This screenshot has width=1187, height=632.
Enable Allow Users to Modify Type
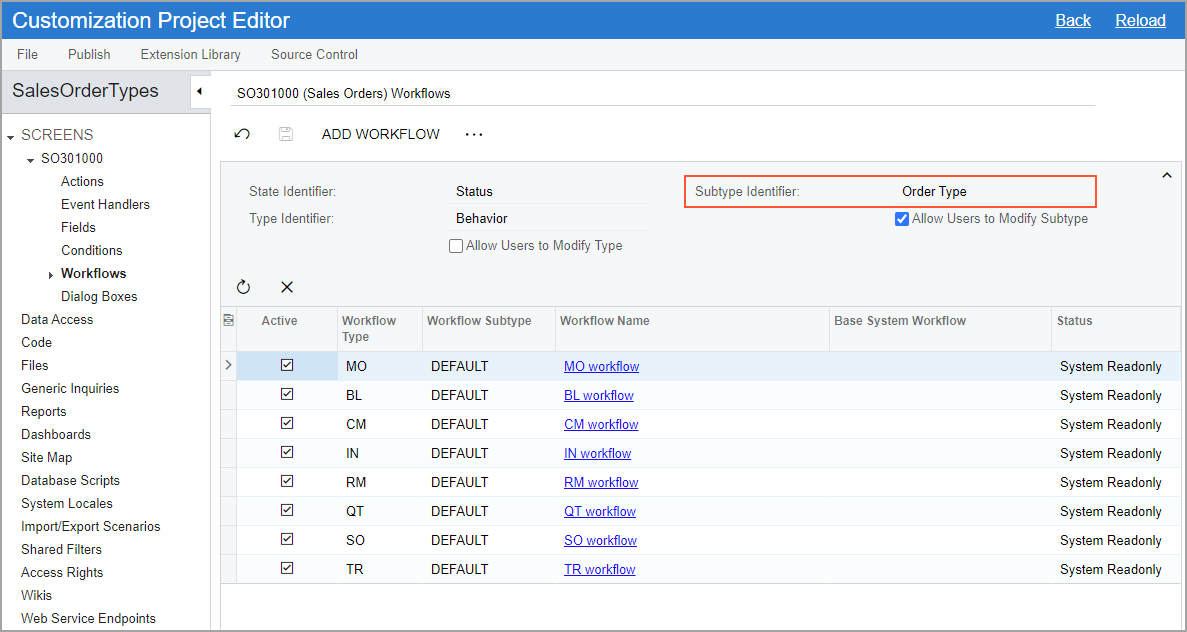click(456, 246)
